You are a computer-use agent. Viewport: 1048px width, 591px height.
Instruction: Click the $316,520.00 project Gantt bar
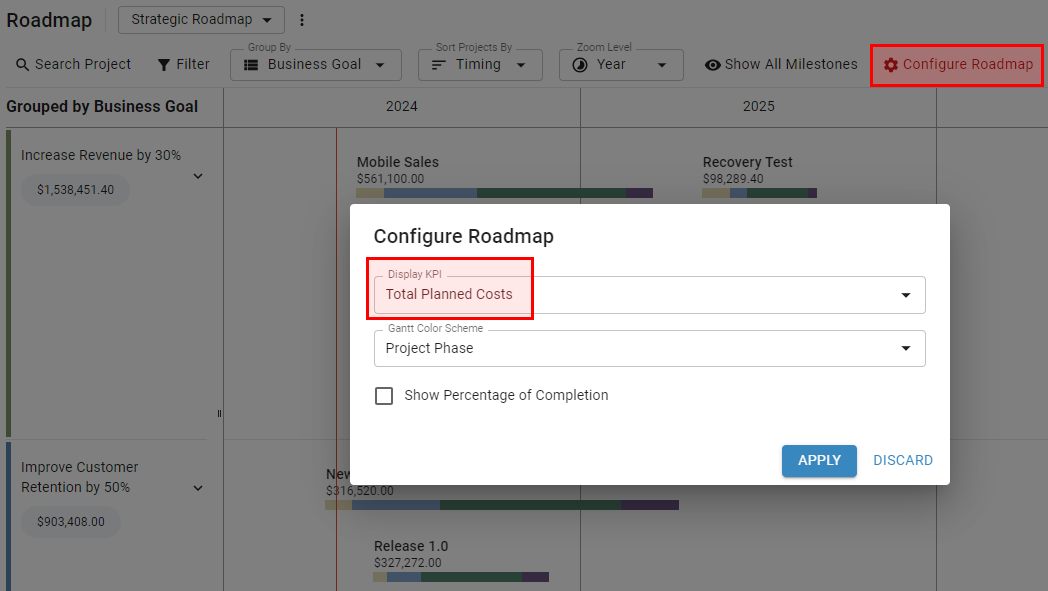(502, 505)
